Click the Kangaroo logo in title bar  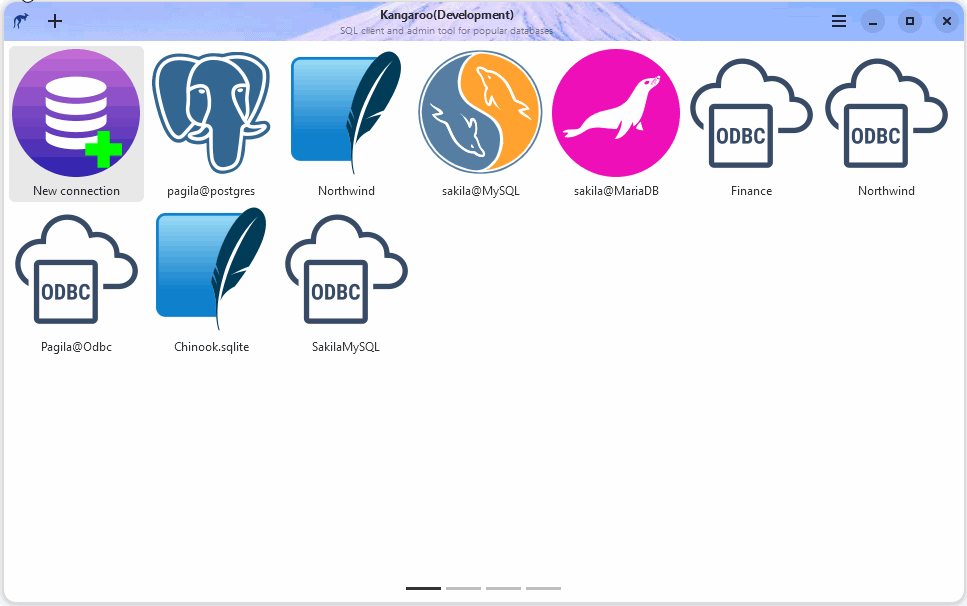click(x=21, y=21)
